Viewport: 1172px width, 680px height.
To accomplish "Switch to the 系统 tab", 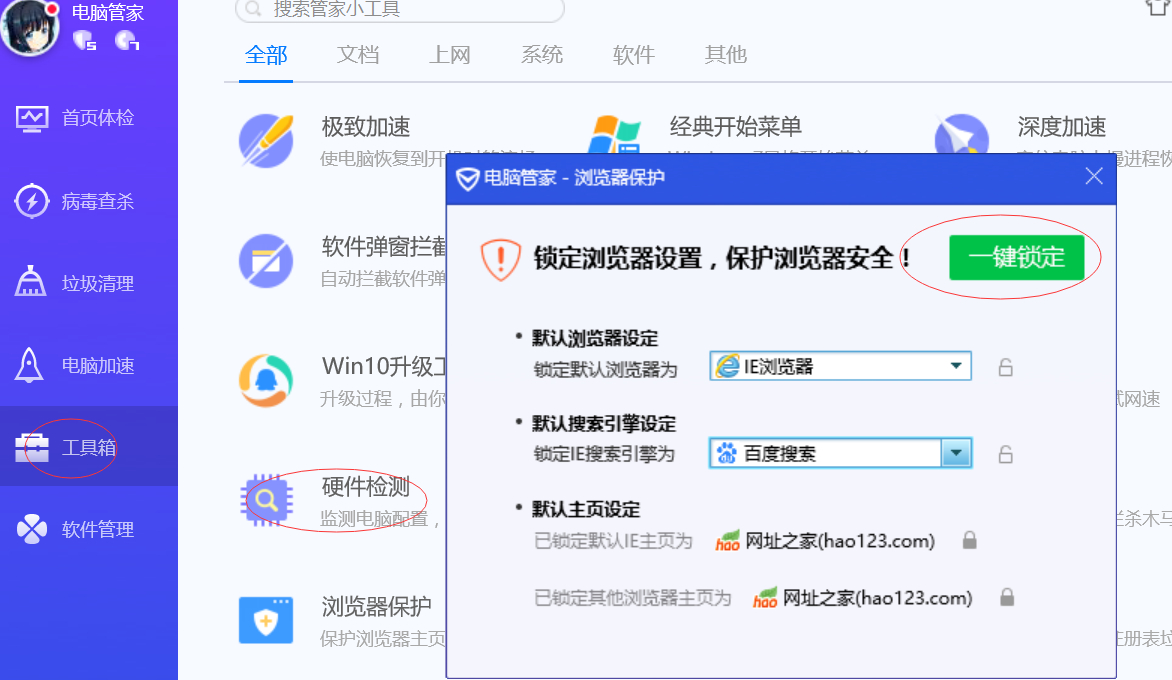I will coord(542,55).
